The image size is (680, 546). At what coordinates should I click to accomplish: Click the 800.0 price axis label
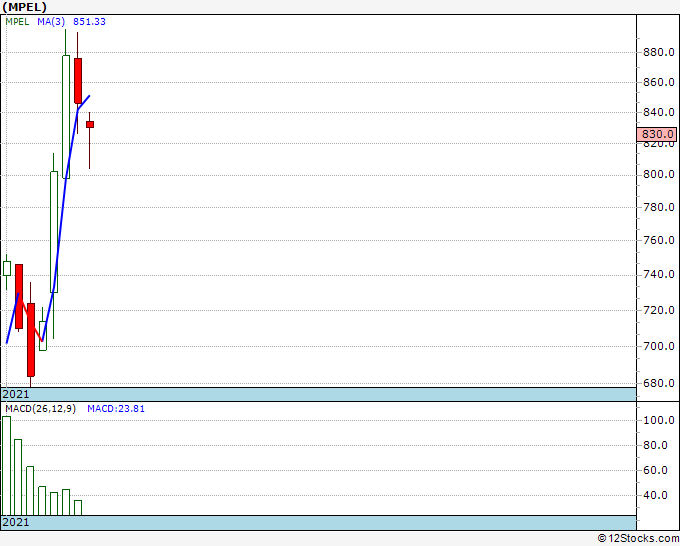coord(659,174)
